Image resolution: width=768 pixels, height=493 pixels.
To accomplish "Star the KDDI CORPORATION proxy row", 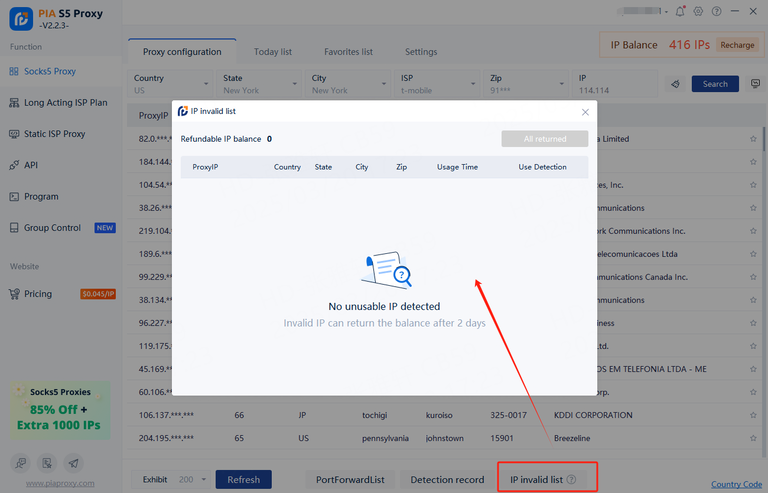I will [x=753, y=415].
